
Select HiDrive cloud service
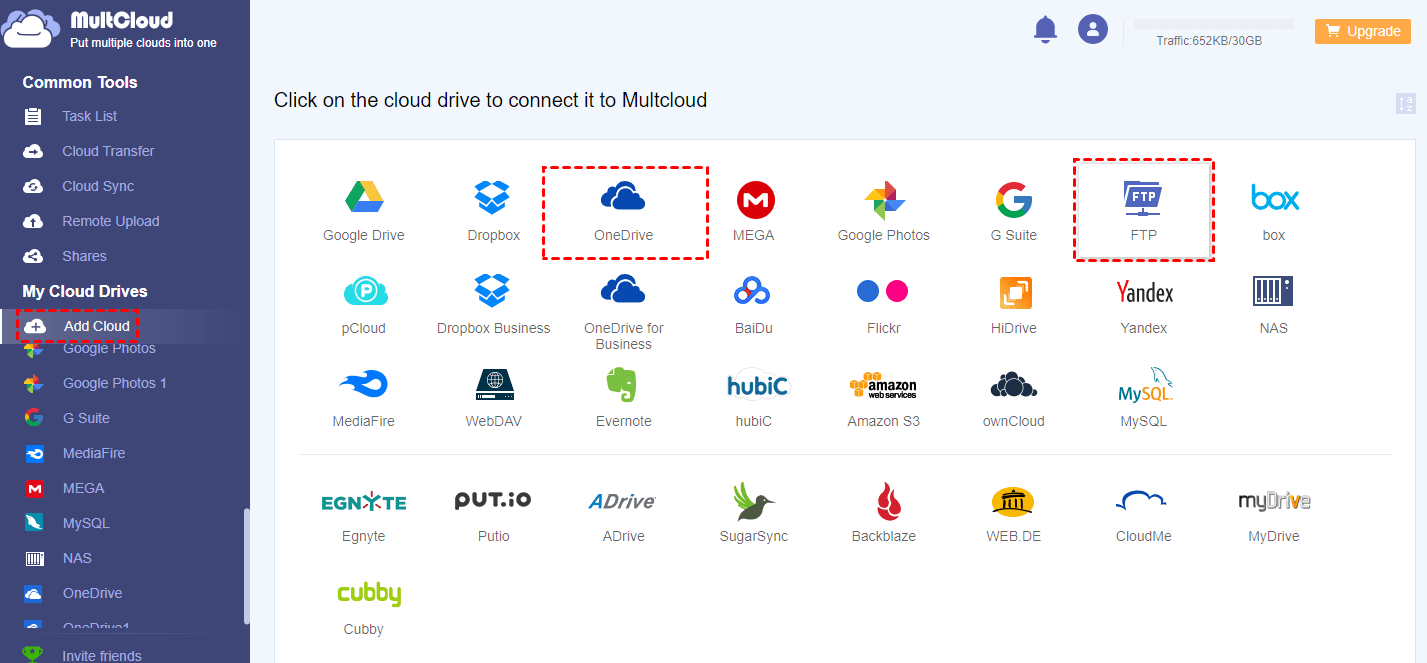[x=1016, y=293]
